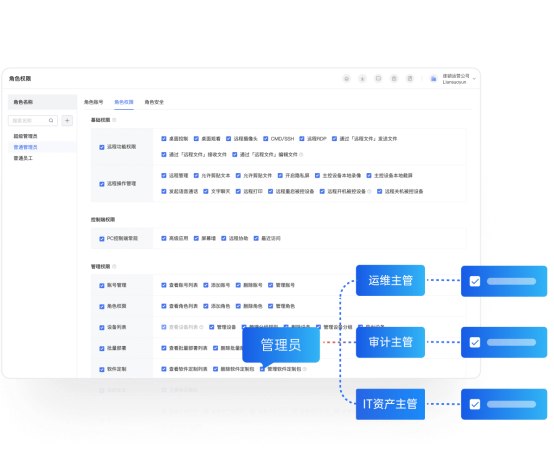Viewport: 554px width, 462px height.
Task: Click the info icon next to 基础权限
Action: coord(114,120)
